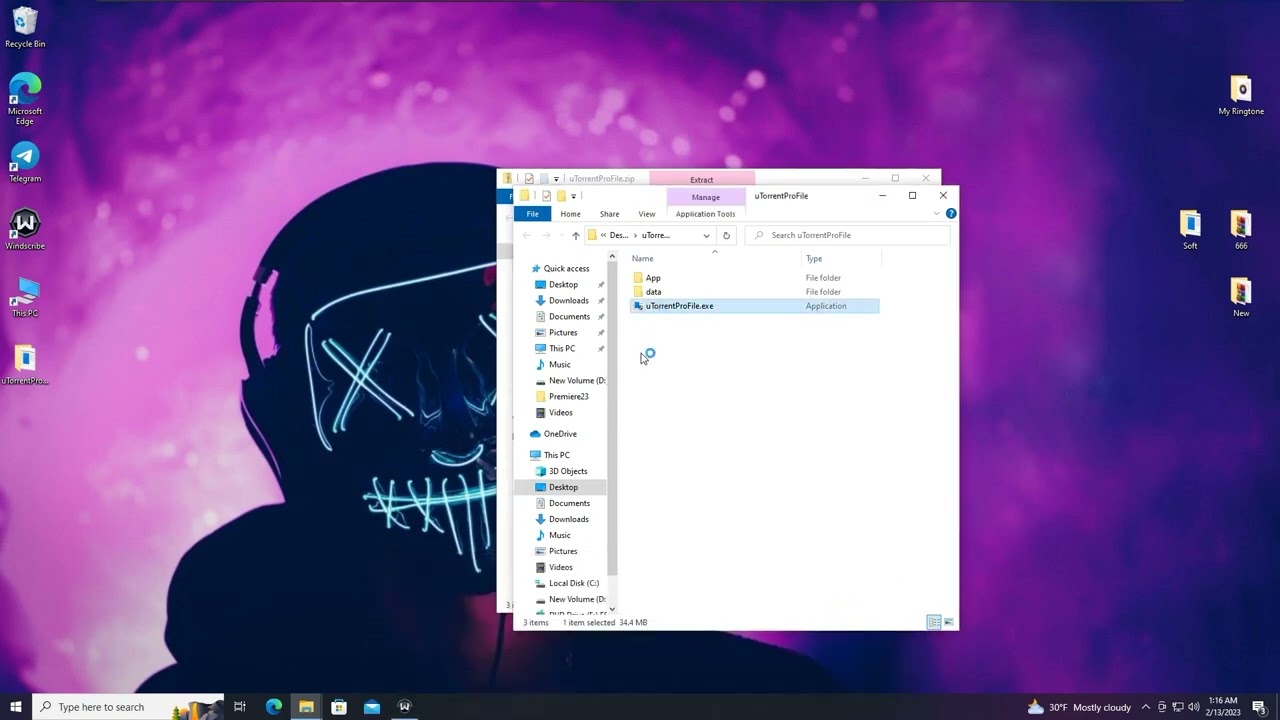The height and width of the screenshot is (720, 1280).
Task: Open Task View on the taskbar
Action: pyautogui.click(x=240, y=707)
